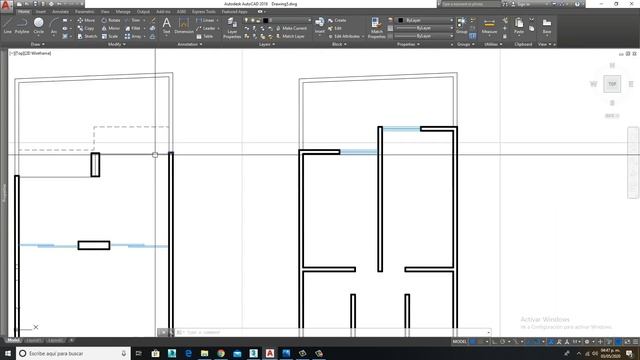This screenshot has width=640, height=360.
Task: Click Create block button
Action: [337, 20]
